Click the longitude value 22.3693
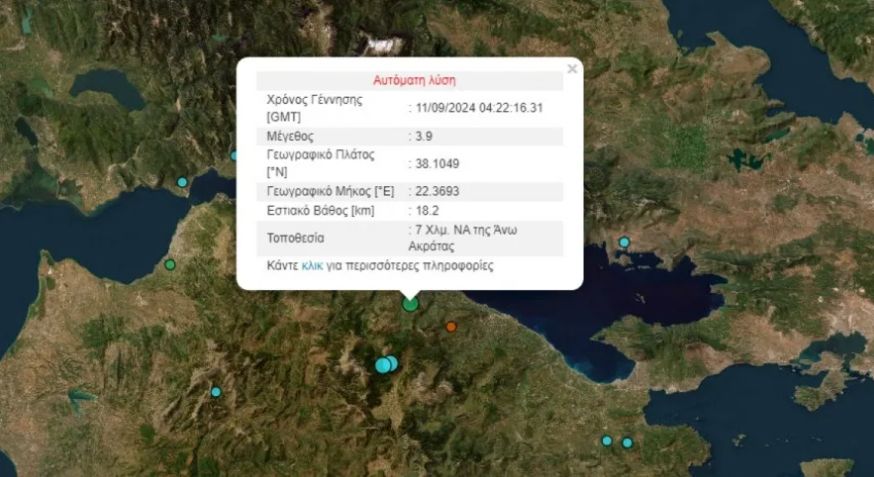 point(440,190)
